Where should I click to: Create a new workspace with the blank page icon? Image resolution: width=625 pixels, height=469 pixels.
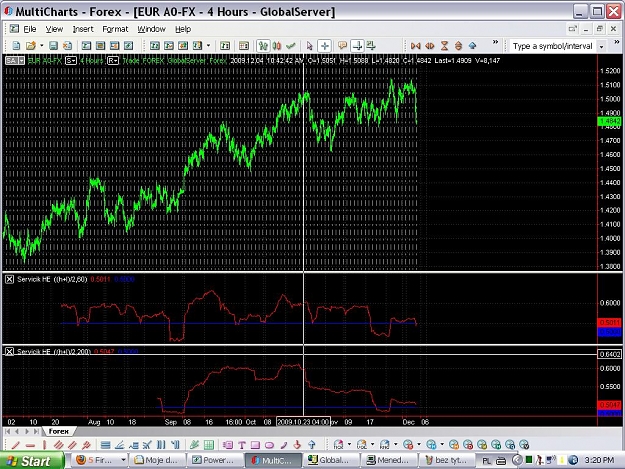16,46
